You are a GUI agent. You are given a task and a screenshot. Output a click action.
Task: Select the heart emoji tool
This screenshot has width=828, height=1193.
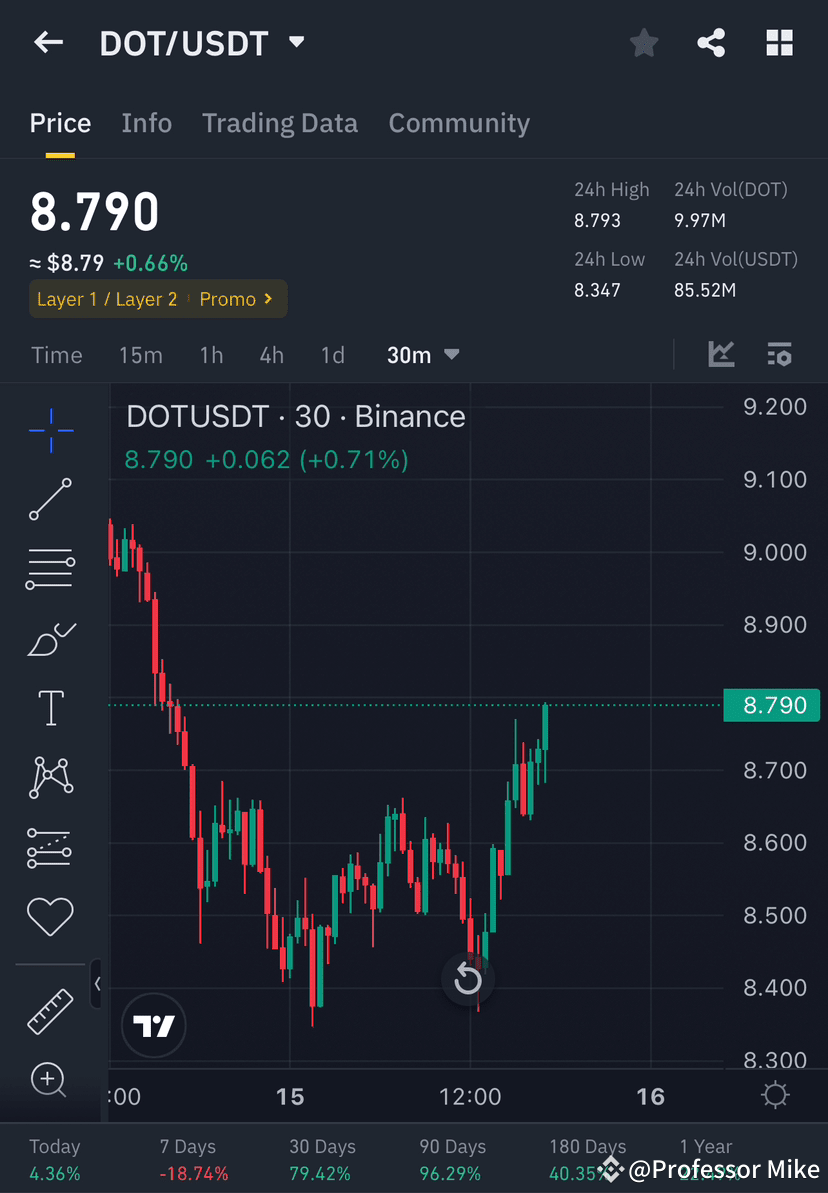(50, 916)
